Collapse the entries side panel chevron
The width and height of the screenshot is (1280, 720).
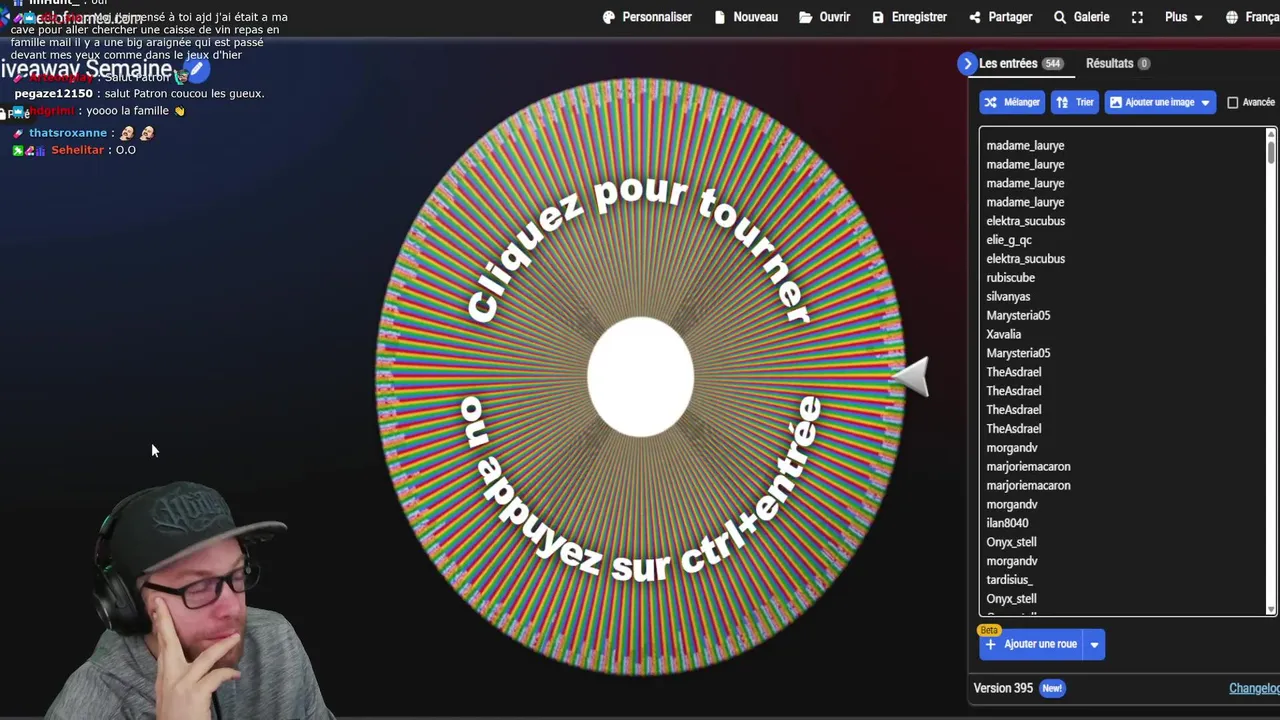click(x=966, y=63)
